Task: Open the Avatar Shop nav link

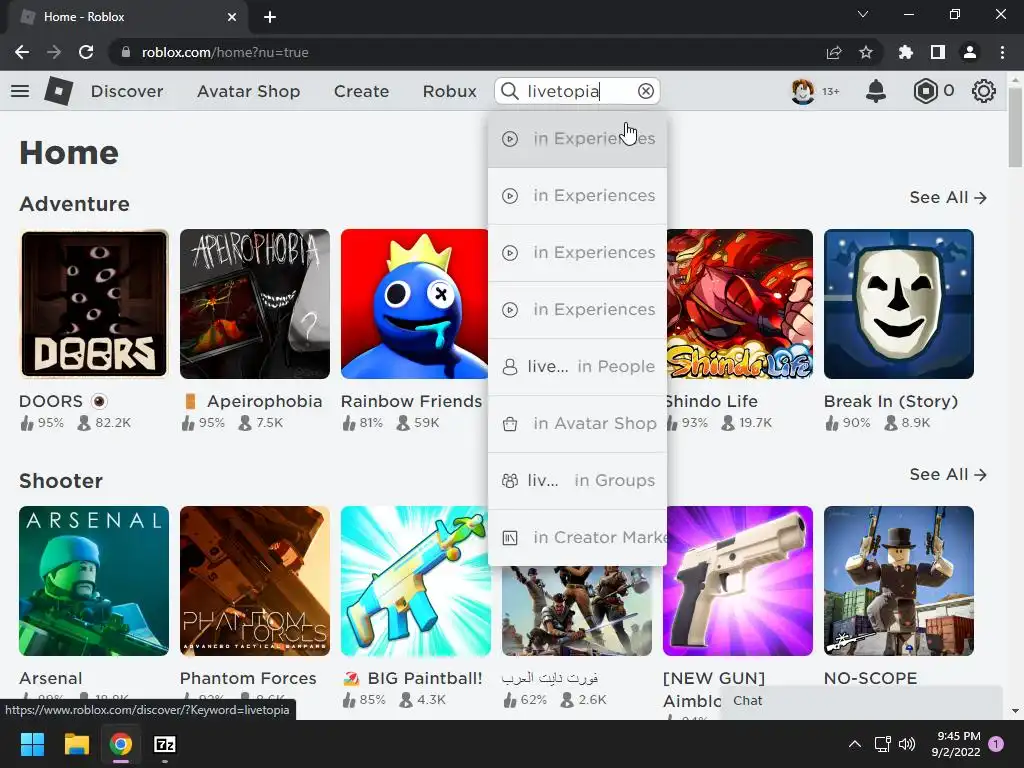Action: [248, 91]
